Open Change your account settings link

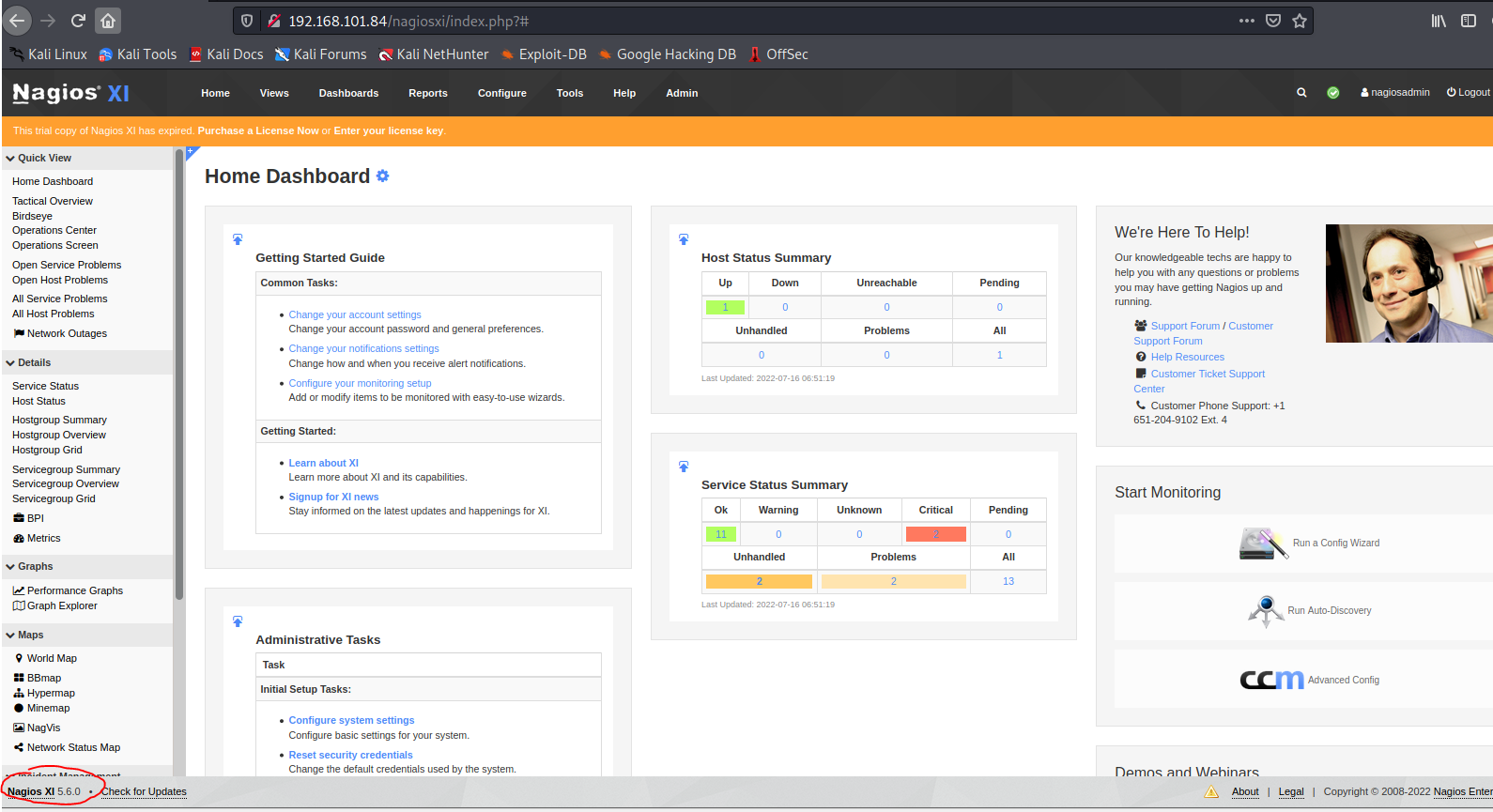coord(355,314)
